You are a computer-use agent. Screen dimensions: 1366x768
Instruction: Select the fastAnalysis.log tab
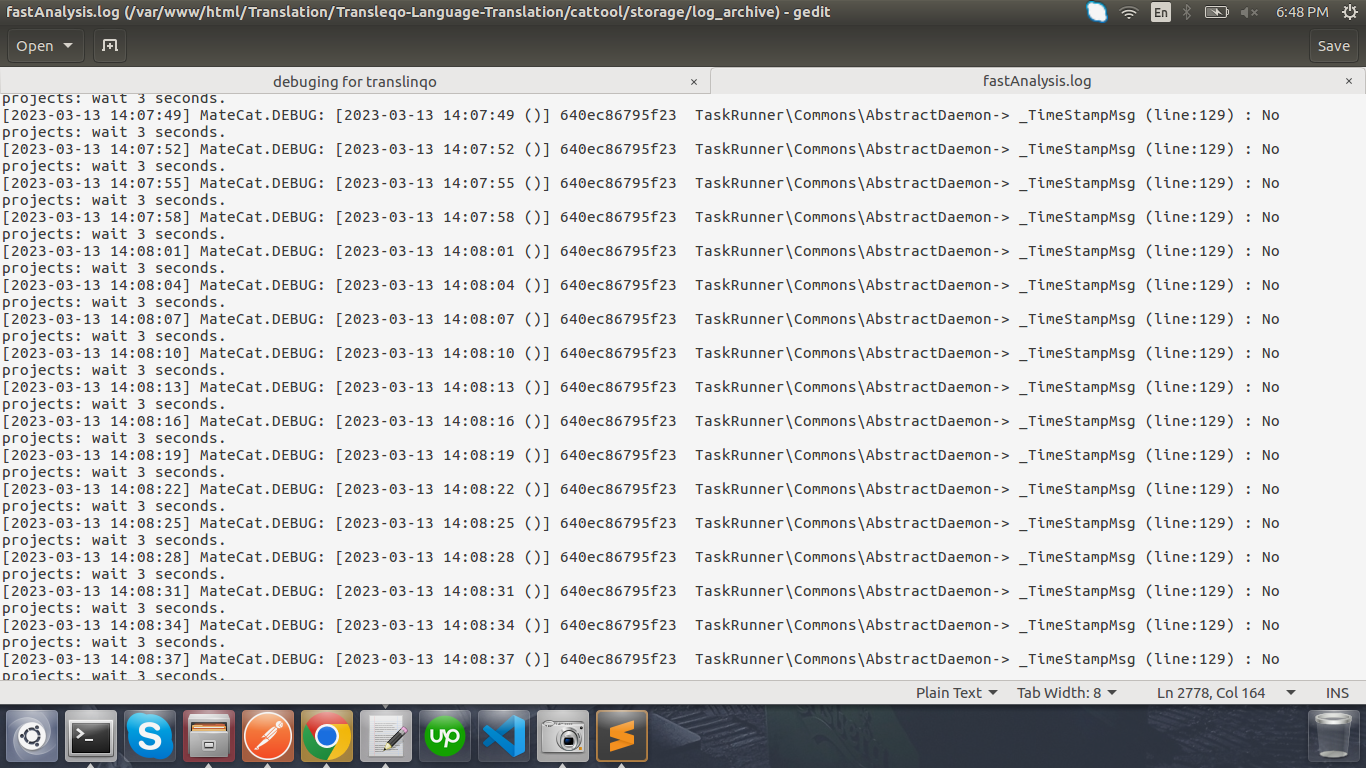point(1035,81)
